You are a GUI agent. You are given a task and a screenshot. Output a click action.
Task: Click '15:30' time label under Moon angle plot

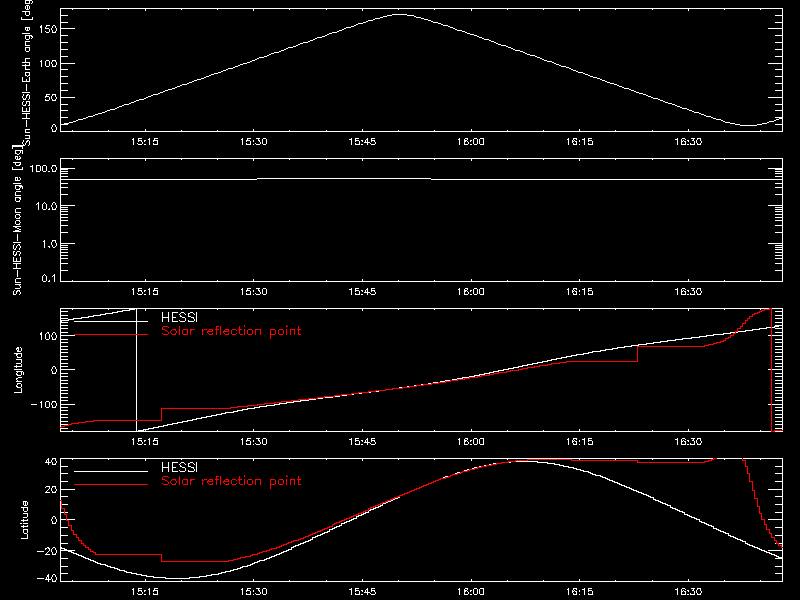[x=254, y=292]
